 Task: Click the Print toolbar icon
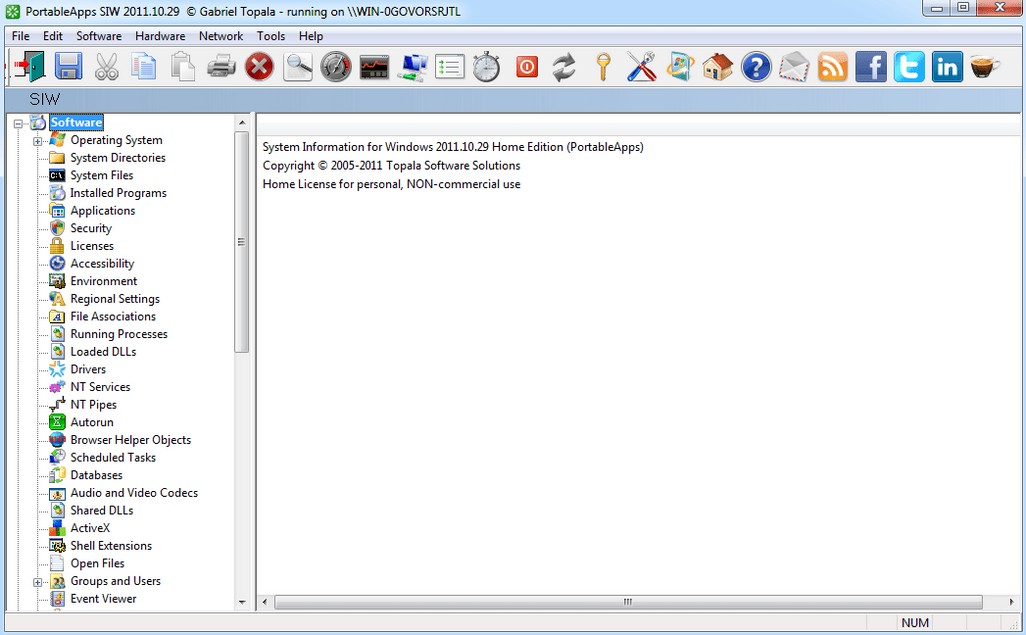pyautogui.click(x=221, y=67)
